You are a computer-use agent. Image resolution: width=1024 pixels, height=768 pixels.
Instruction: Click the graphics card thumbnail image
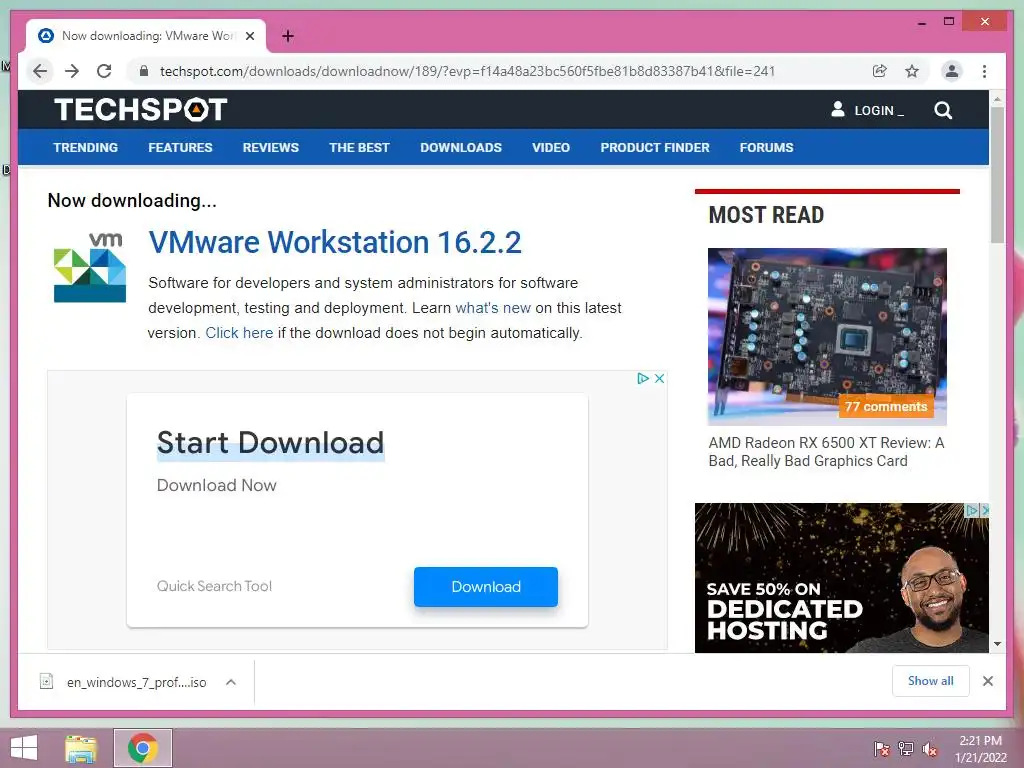pyautogui.click(x=827, y=336)
